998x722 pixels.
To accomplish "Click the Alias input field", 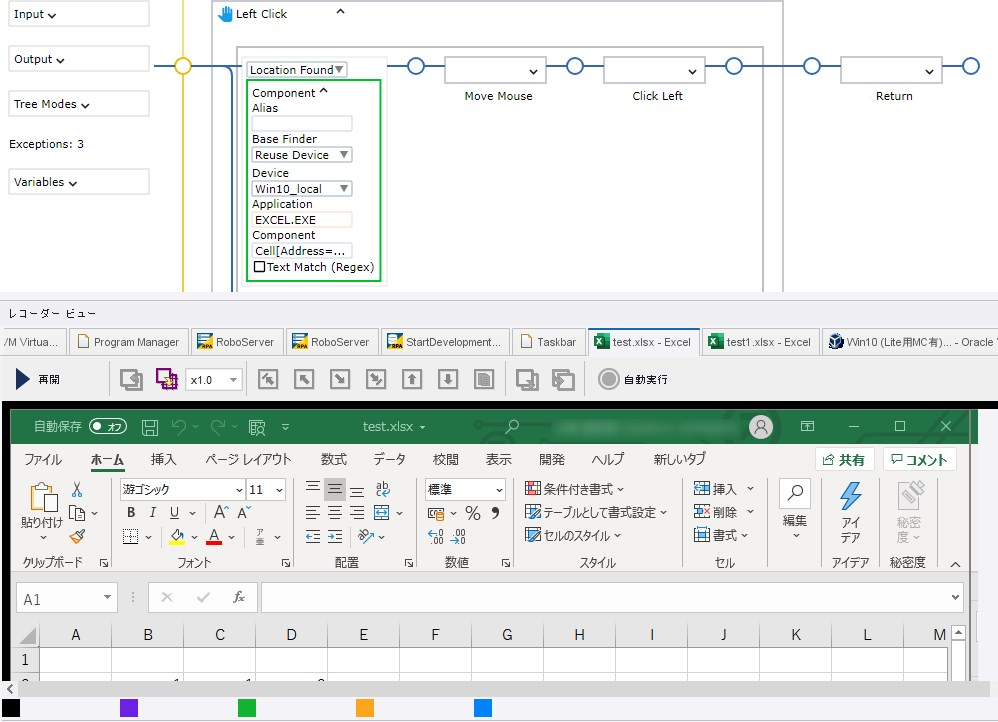I will pyautogui.click(x=302, y=124).
